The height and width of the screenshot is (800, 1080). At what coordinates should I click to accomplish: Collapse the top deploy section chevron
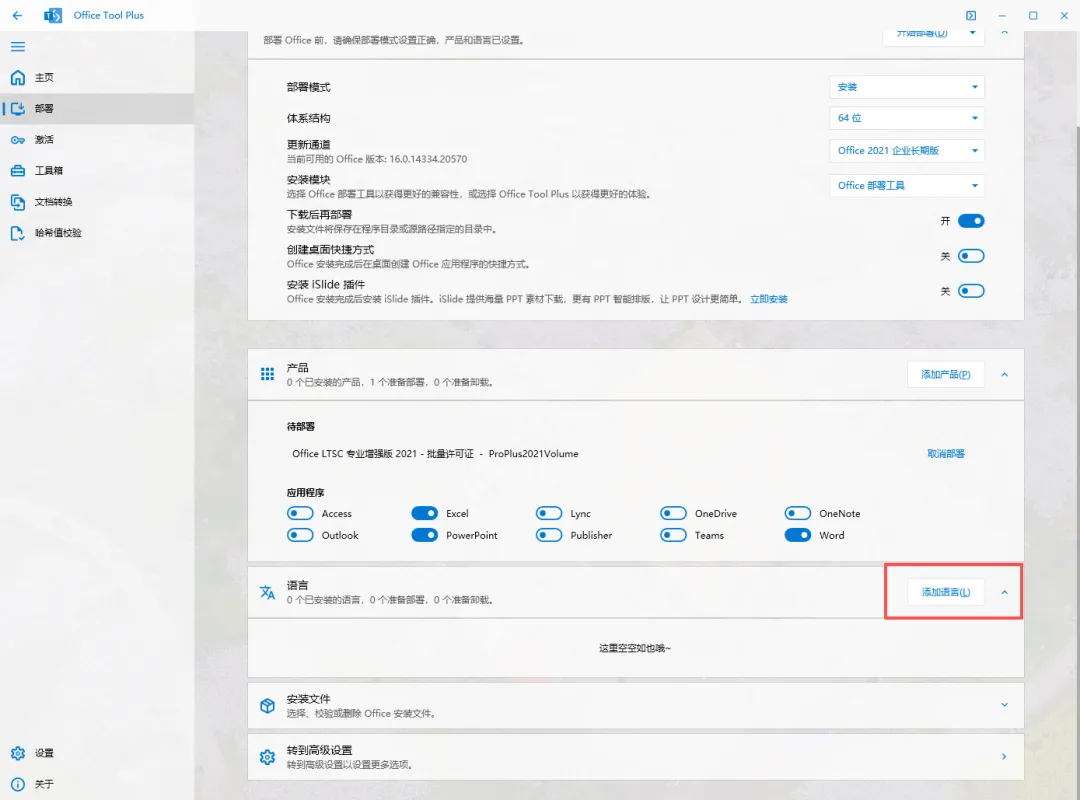(x=1004, y=33)
